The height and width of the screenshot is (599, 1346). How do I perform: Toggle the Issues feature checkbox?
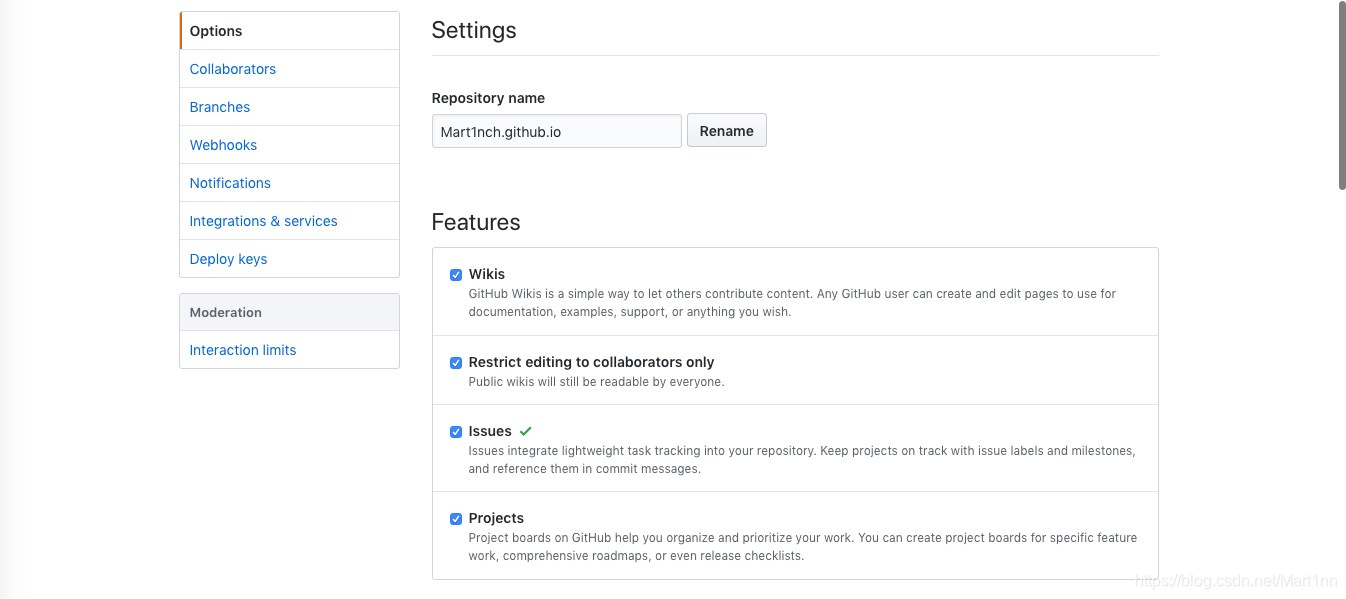pos(456,432)
